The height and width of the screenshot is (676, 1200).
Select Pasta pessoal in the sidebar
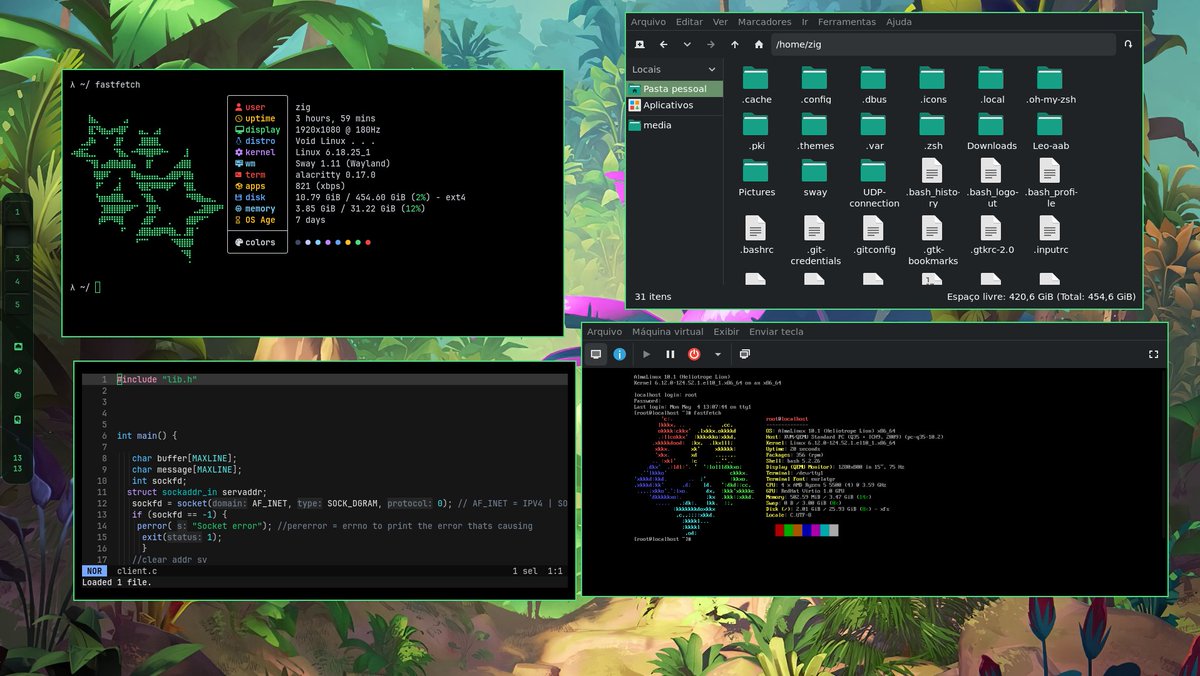tap(675, 89)
